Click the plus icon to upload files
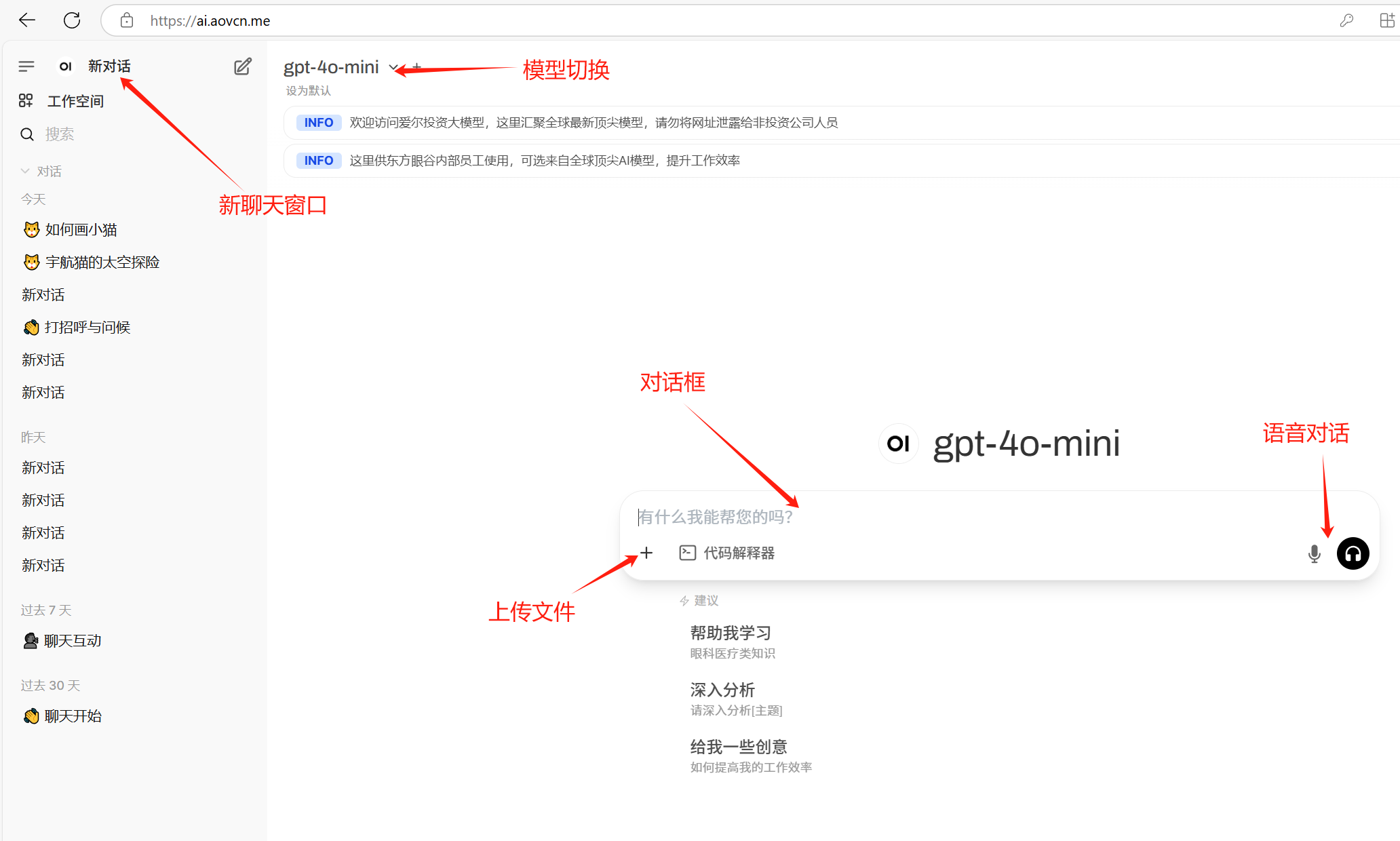This screenshot has width=1400, height=841. [x=646, y=553]
